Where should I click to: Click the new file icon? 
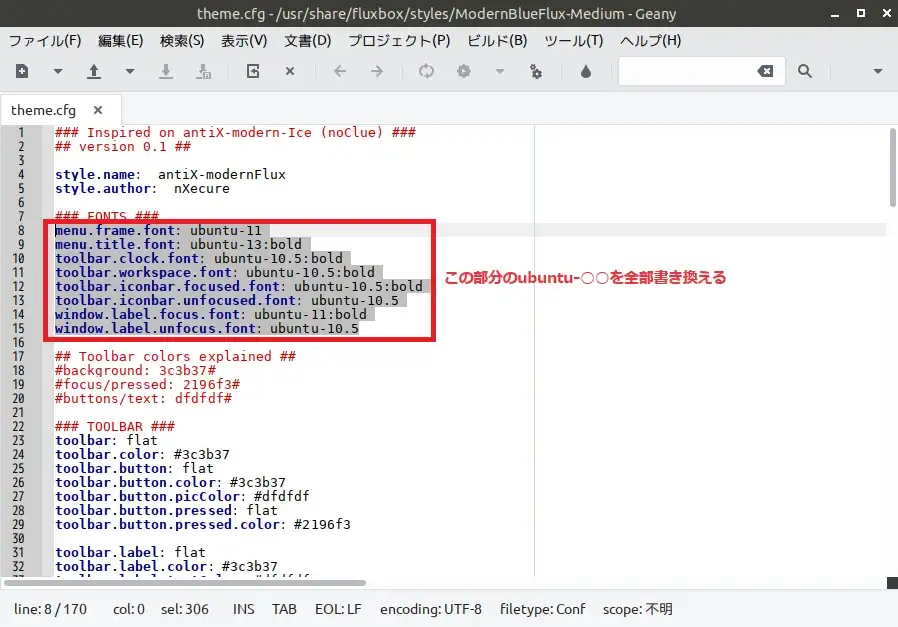pos(22,71)
